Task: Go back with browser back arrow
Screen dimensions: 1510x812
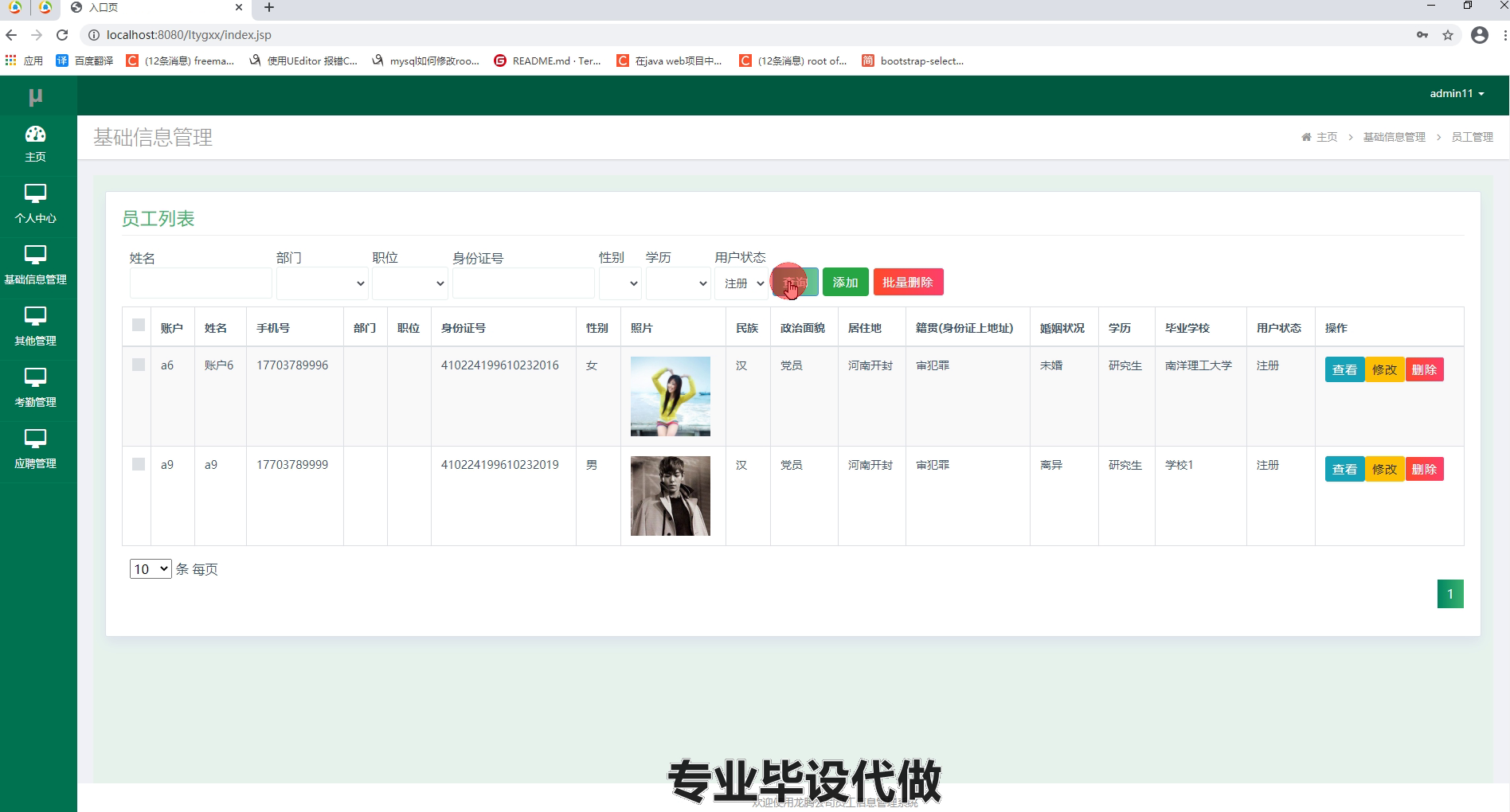Action: click(11, 35)
